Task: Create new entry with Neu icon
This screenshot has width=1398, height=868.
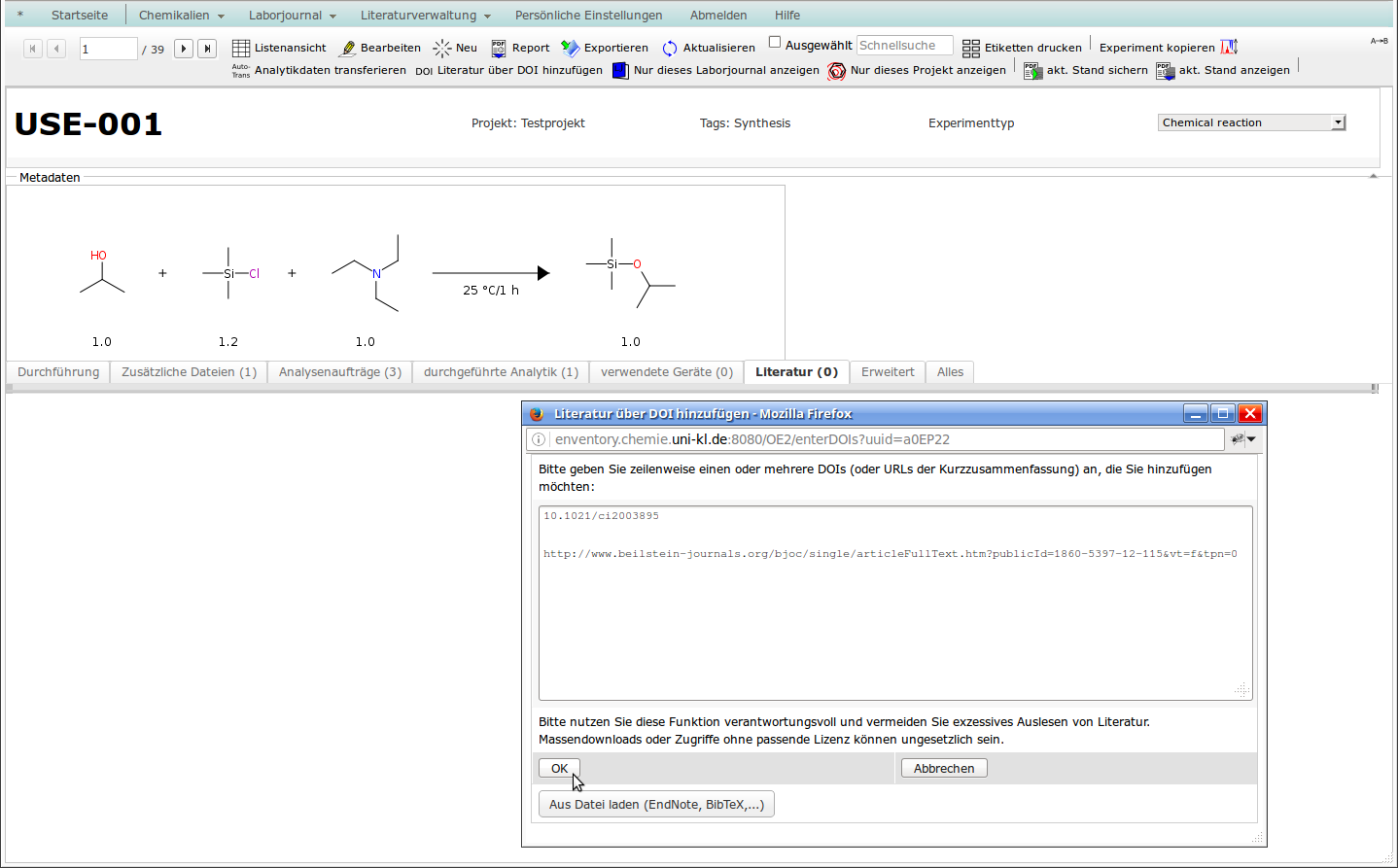Action: pos(442,48)
